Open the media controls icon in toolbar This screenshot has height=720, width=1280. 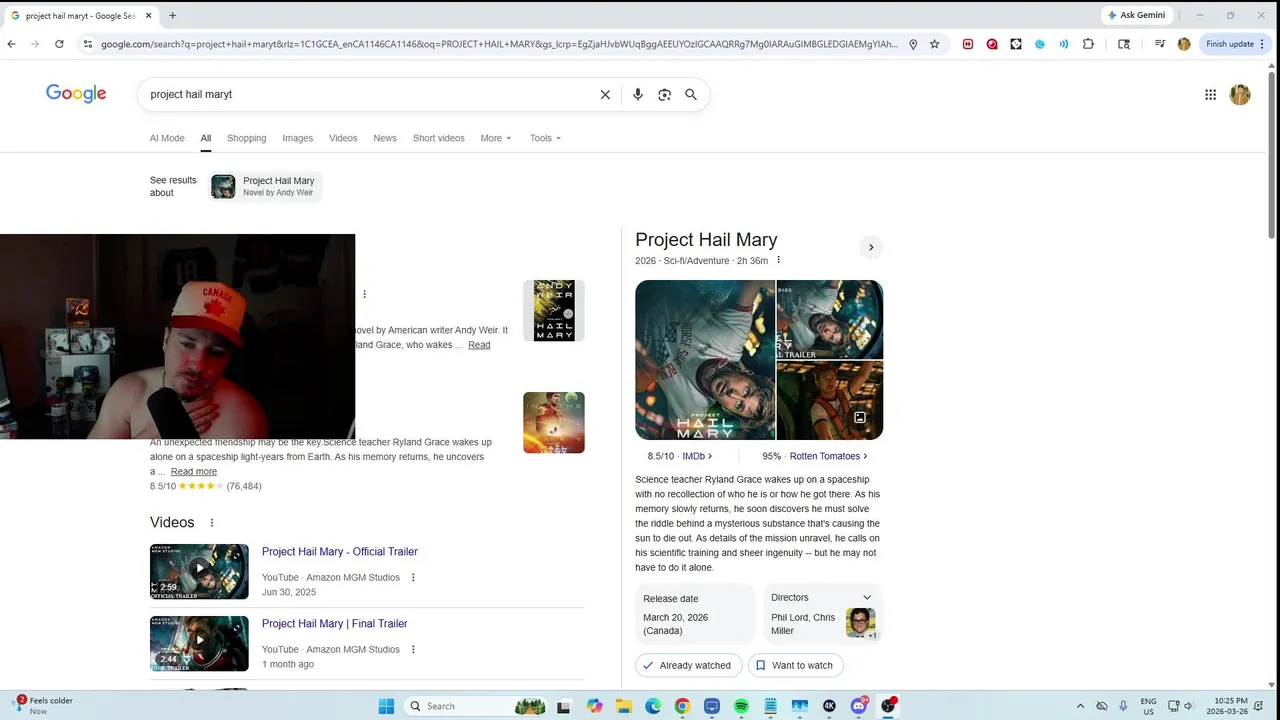tap(1160, 44)
